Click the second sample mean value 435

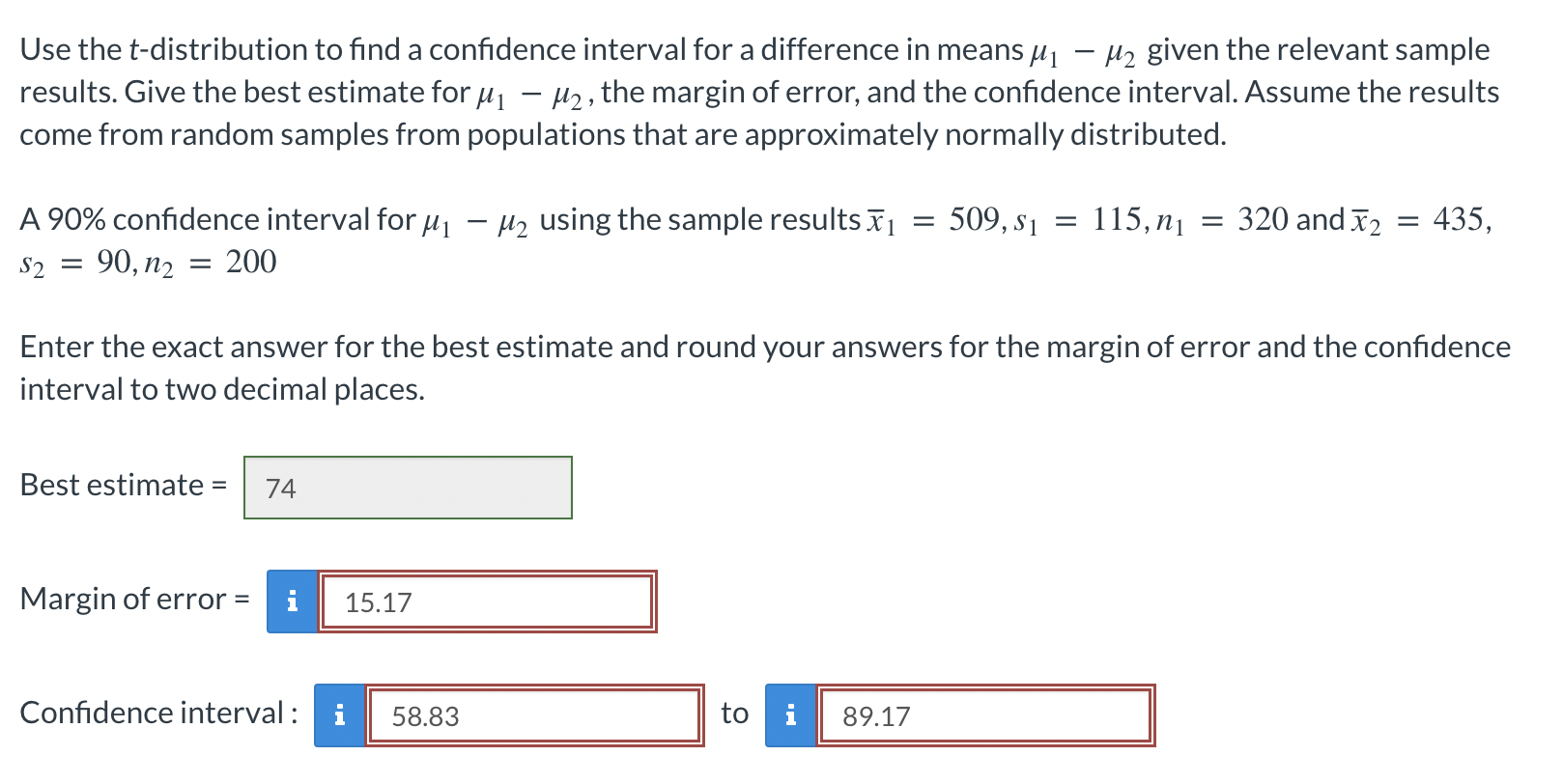(1458, 219)
